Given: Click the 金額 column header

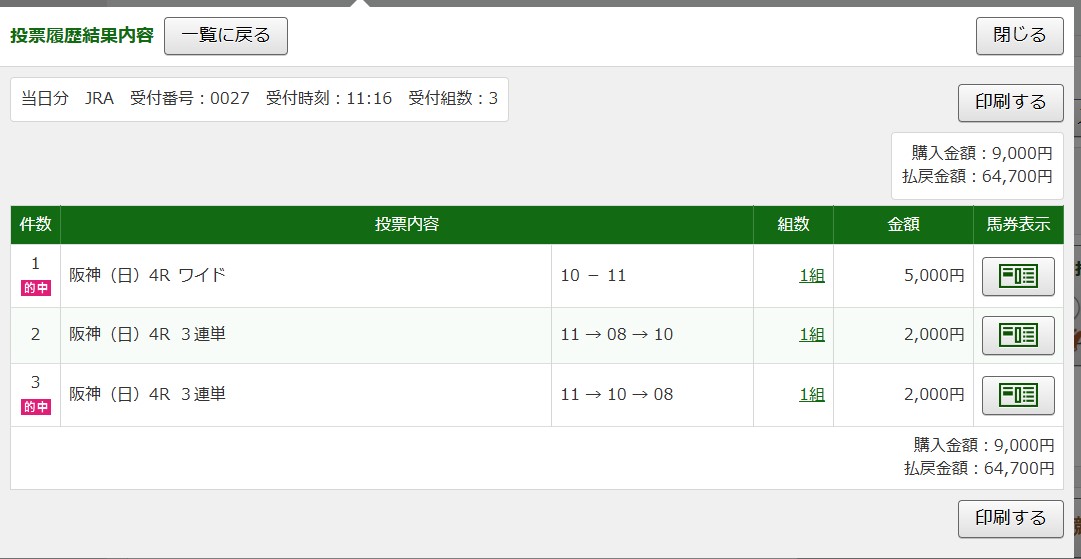Looking at the screenshot, I should (903, 225).
